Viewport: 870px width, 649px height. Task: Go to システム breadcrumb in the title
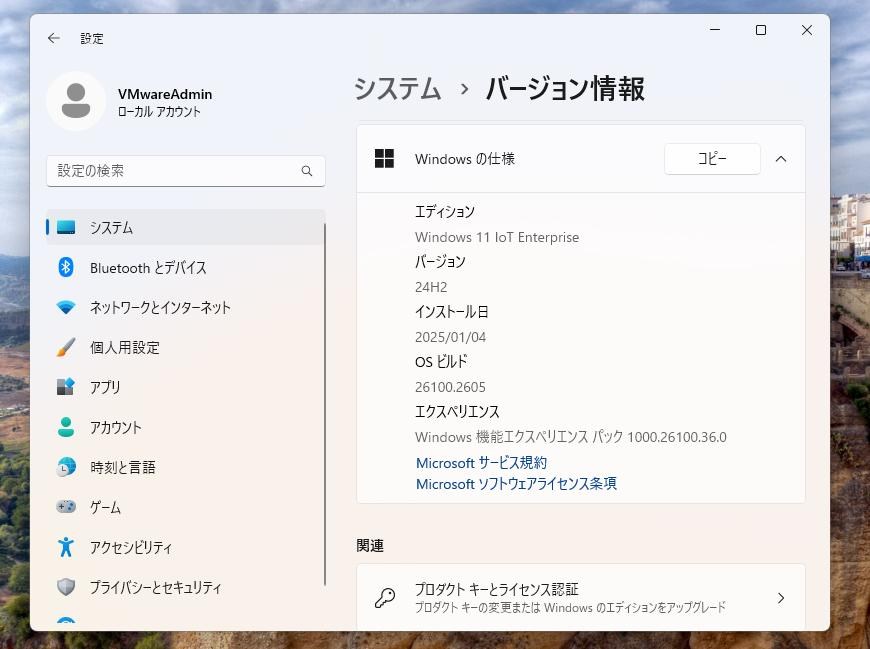pos(398,89)
